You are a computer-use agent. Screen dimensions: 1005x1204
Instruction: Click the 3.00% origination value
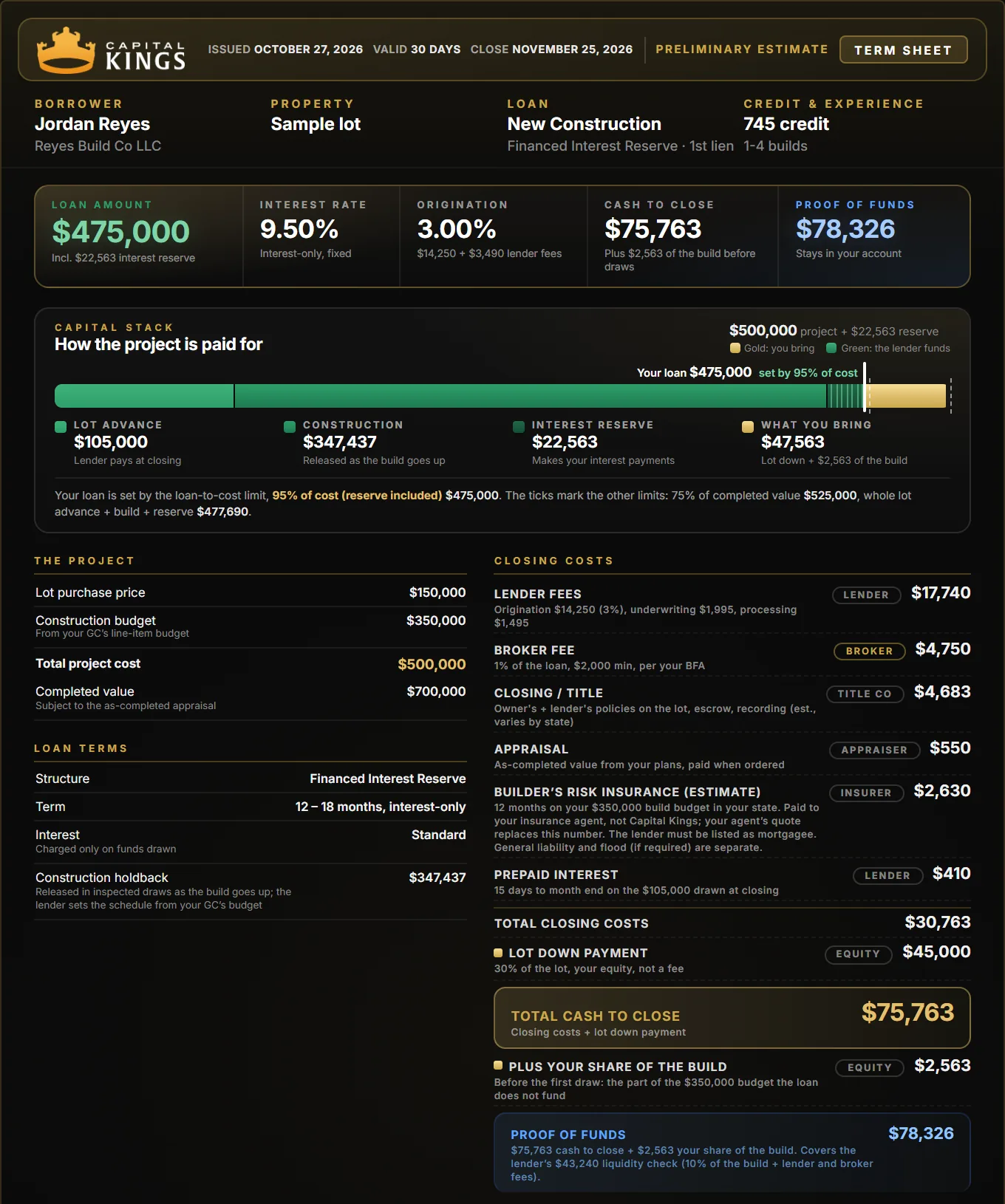[457, 229]
